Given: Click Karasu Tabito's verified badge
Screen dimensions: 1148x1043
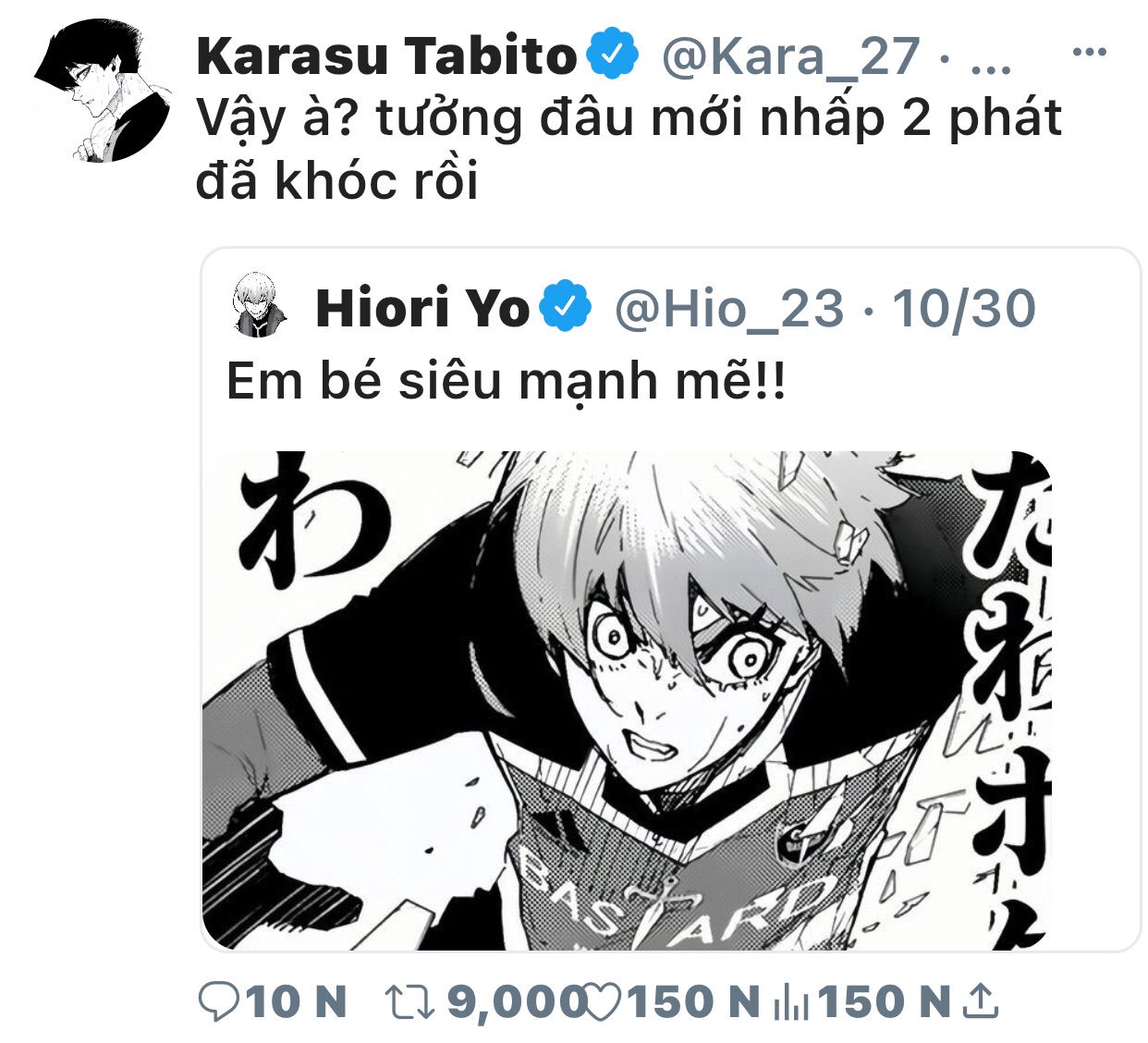Looking at the screenshot, I should [611, 55].
